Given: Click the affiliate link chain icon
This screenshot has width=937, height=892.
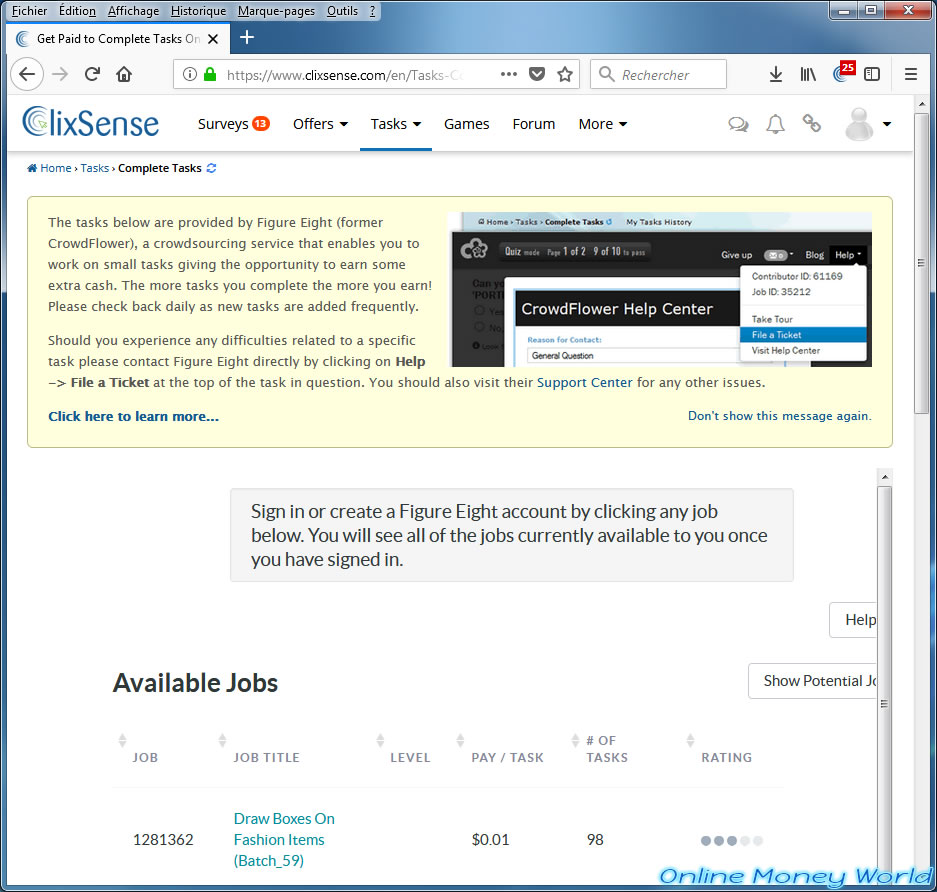Looking at the screenshot, I should pyautogui.click(x=812, y=123).
